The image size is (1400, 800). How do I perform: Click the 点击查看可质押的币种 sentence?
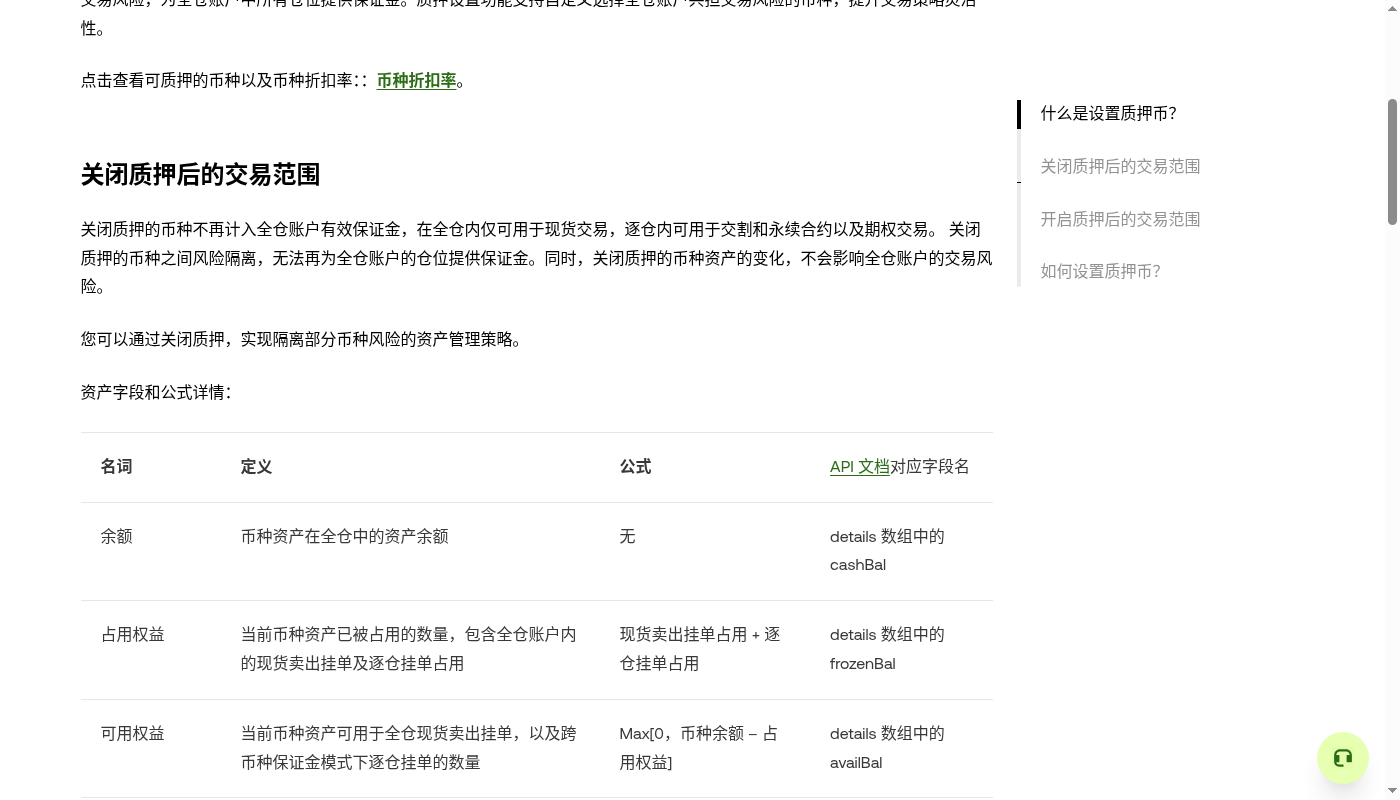274,81
